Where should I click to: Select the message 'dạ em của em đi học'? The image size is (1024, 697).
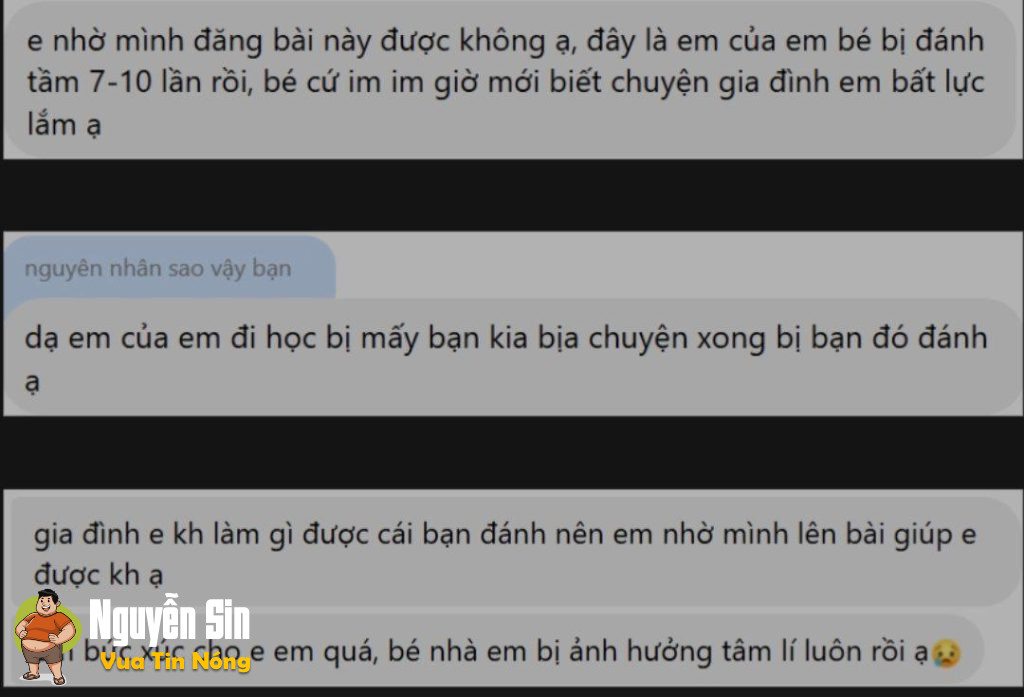coord(512,357)
